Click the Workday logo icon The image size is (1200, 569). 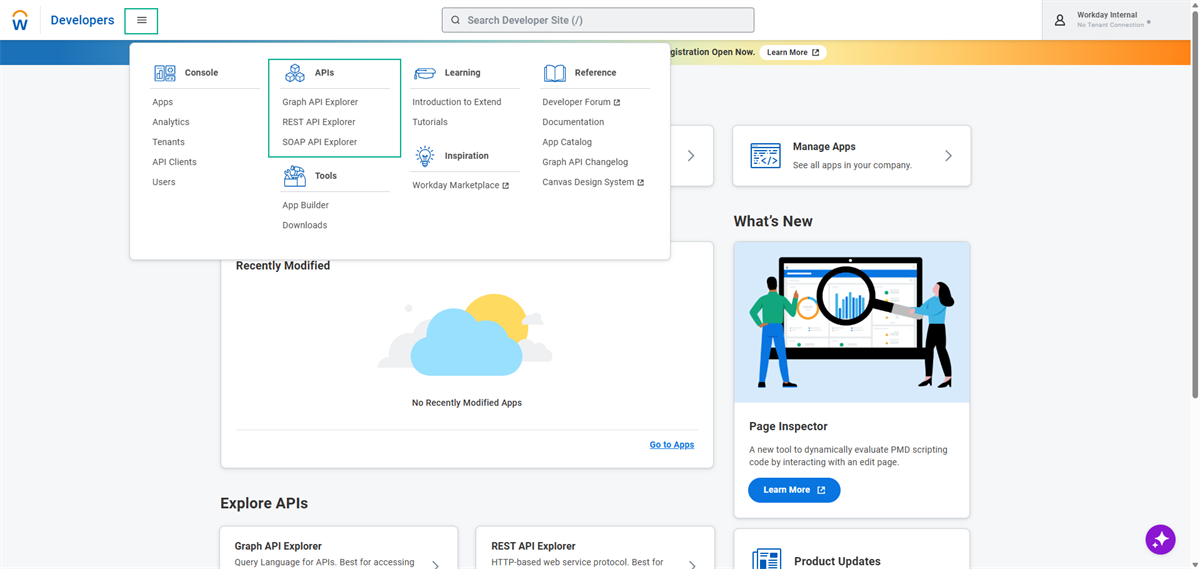coord(20,20)
